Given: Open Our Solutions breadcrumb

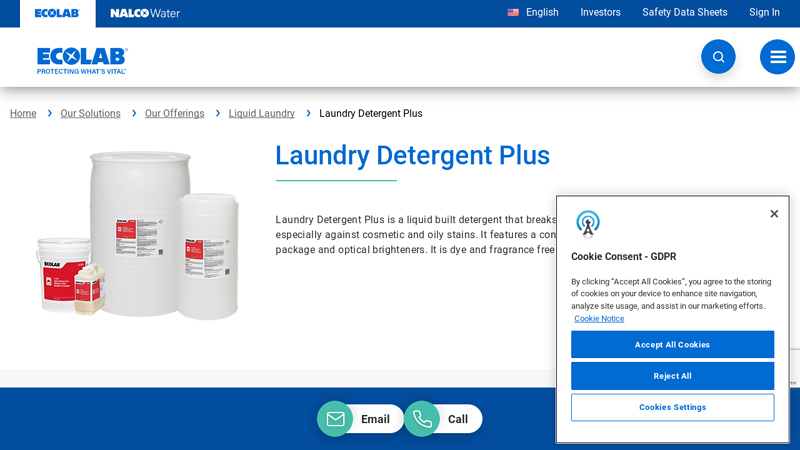Looking at the screenshot, I should (x=90, y=113).
